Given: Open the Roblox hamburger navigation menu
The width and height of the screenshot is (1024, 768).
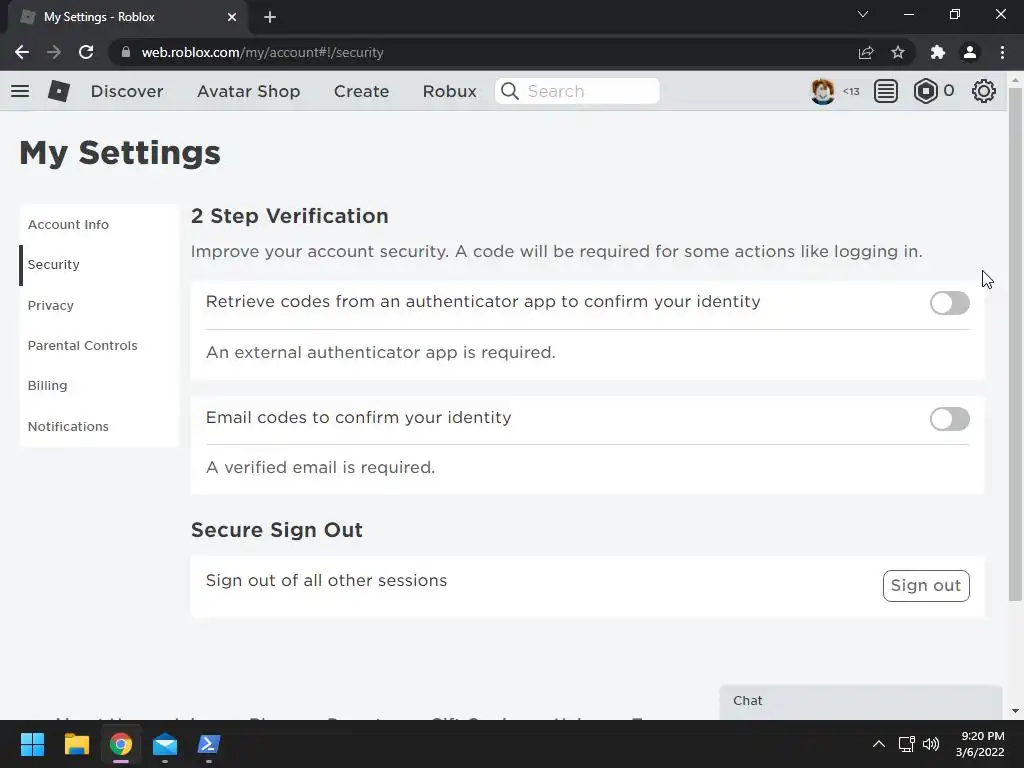Looking at the screenshot, I should click(20, 91).
